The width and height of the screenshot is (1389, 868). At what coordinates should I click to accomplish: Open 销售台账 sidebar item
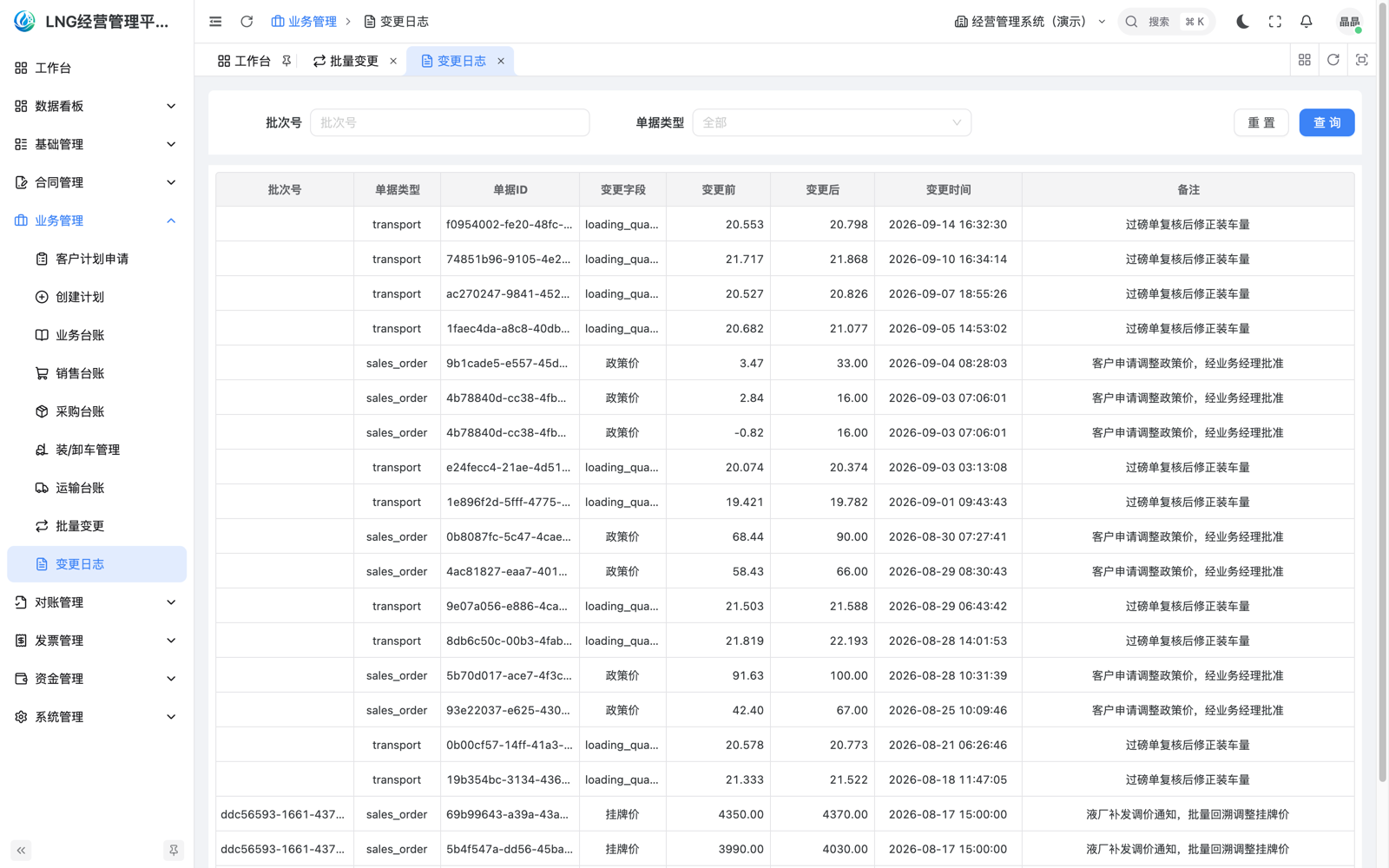pyautogui.click(x=96, y=373)
